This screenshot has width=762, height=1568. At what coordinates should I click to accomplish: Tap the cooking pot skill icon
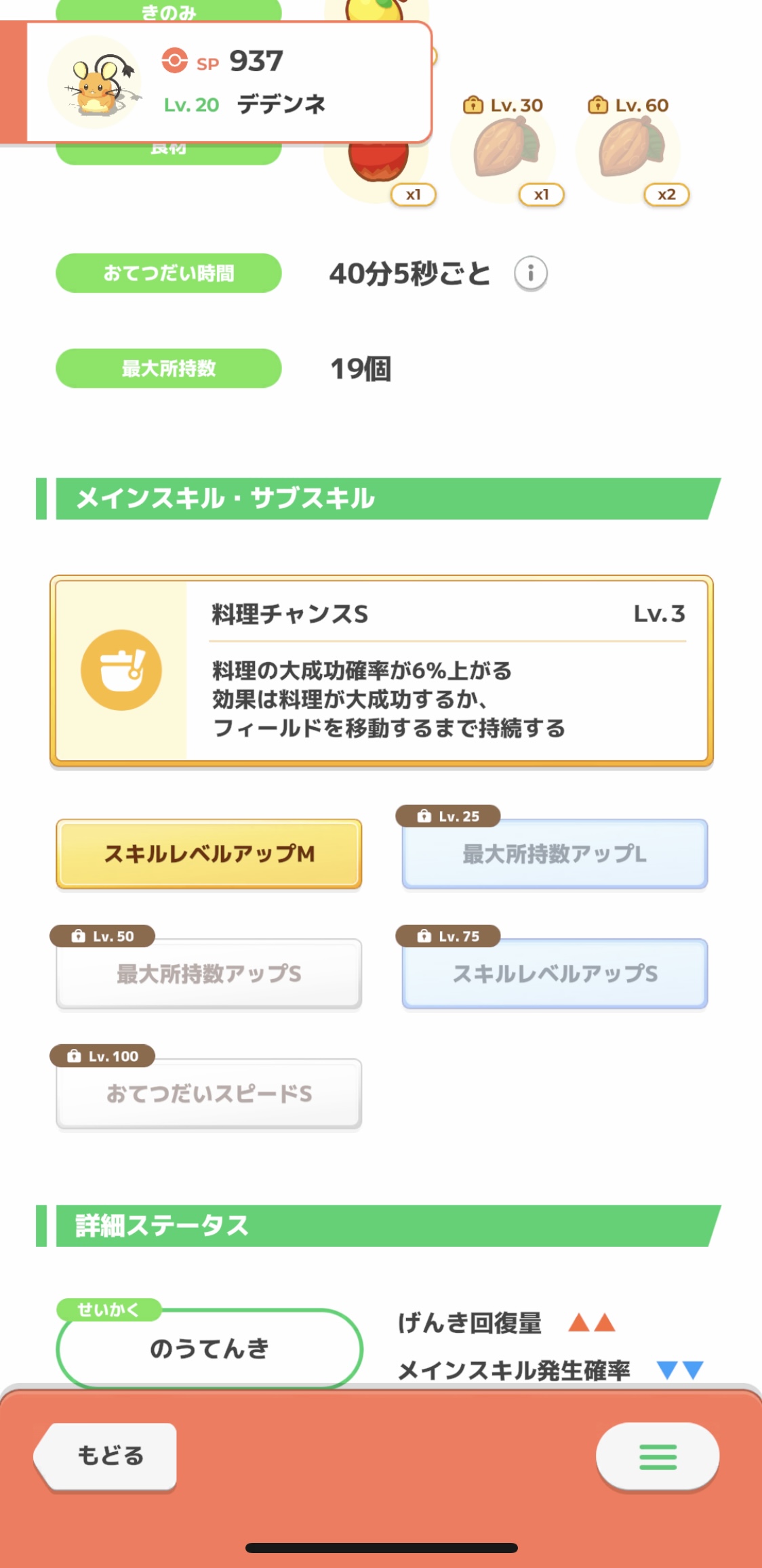pyautogui.click(x=121, y=670)
